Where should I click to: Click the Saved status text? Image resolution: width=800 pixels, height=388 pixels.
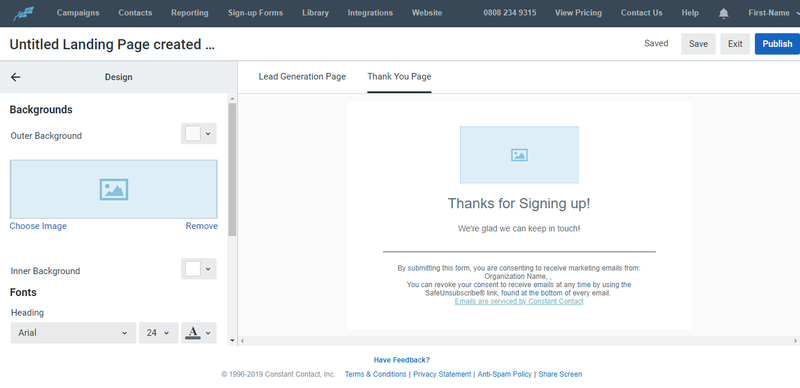coord(656,43)
